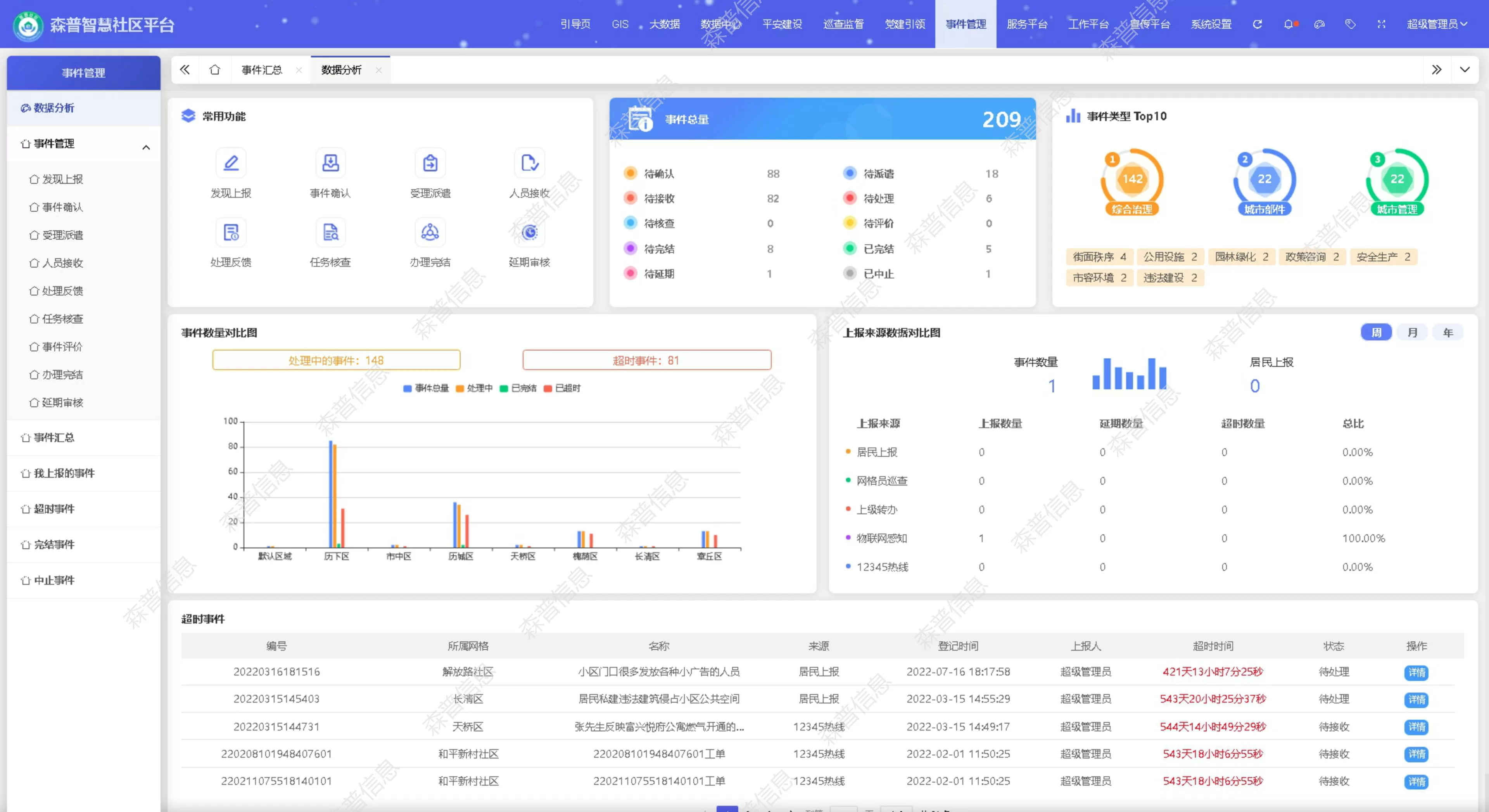Open the 人员接收 shortcut icon

click(x=529, y=163)
